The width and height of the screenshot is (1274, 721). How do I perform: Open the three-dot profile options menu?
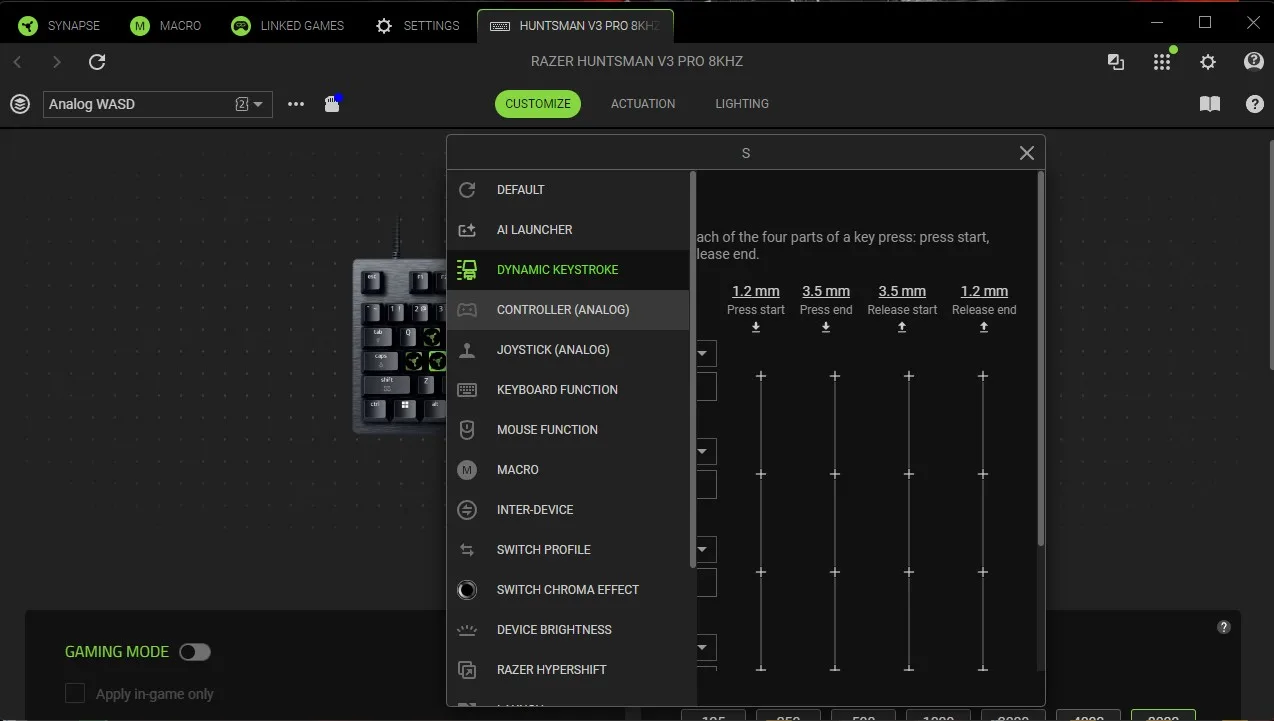(296, 104)
